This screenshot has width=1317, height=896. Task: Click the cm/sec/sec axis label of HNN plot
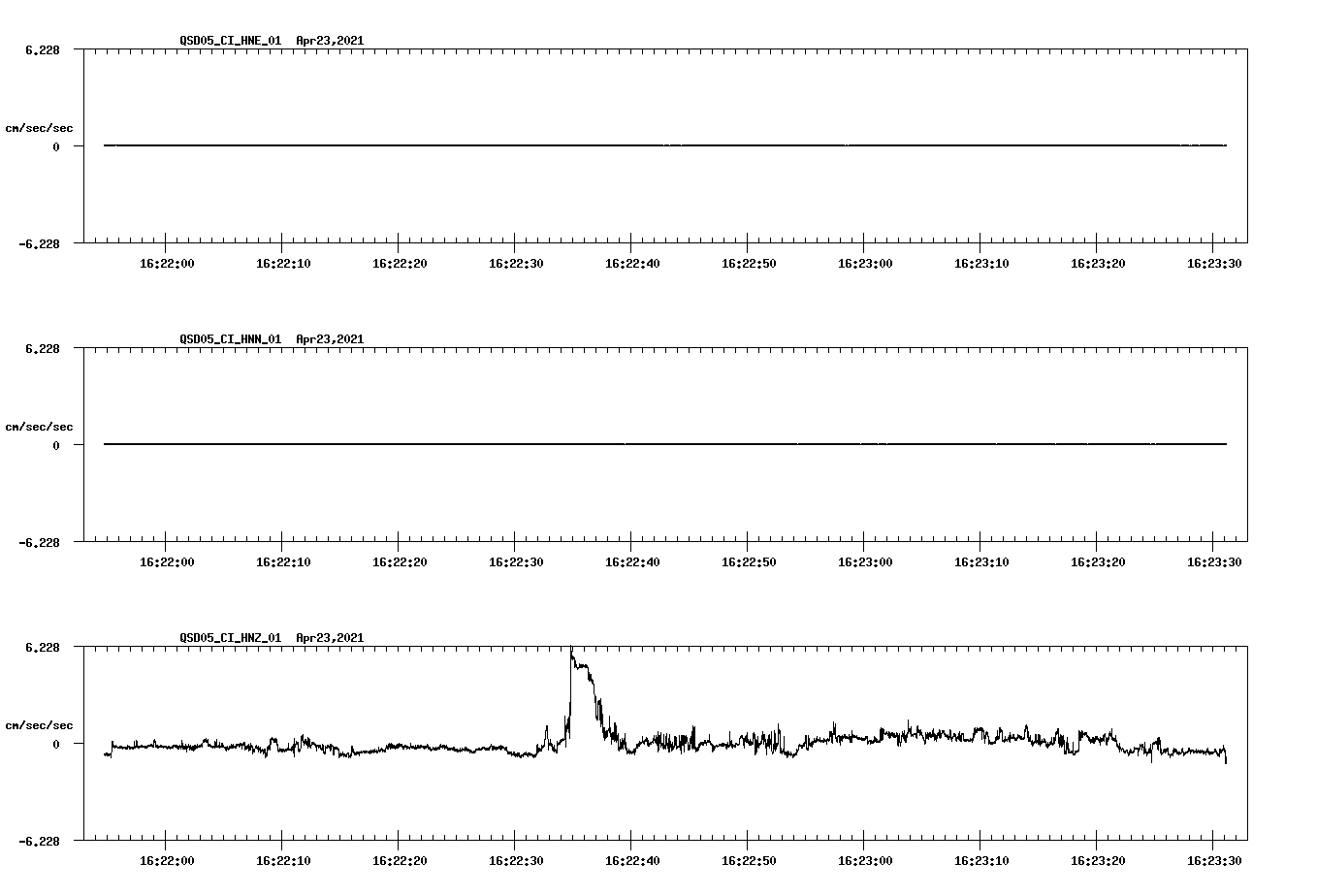coord(40,426)
